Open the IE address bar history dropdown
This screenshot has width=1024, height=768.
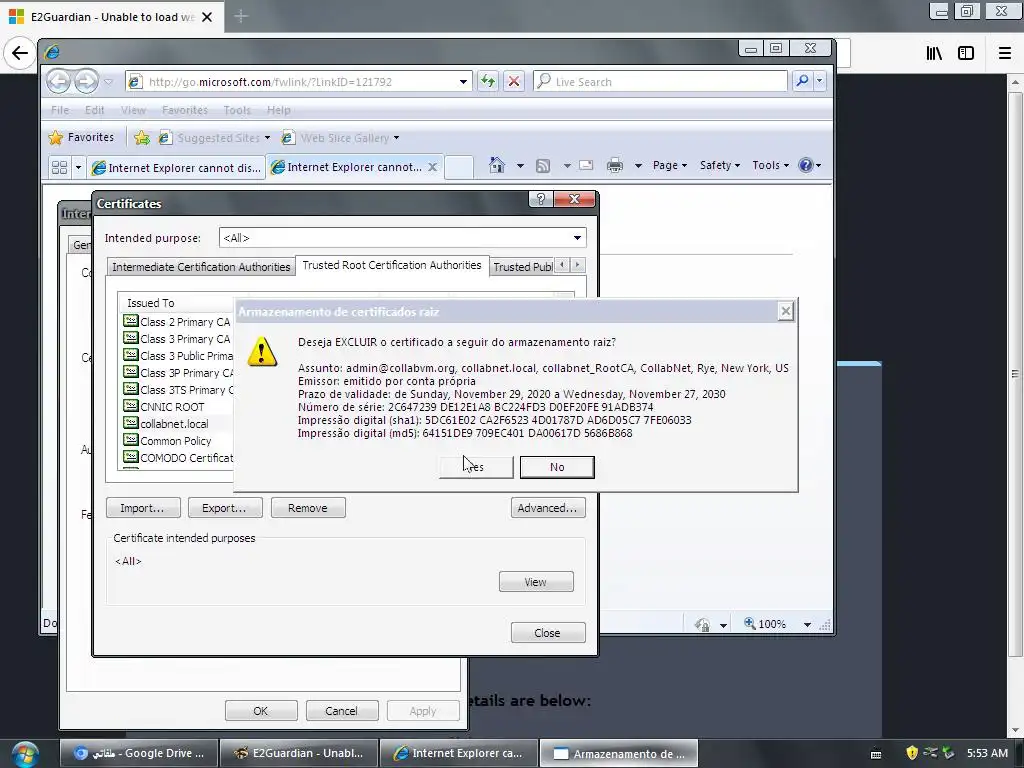pos(463,82)
